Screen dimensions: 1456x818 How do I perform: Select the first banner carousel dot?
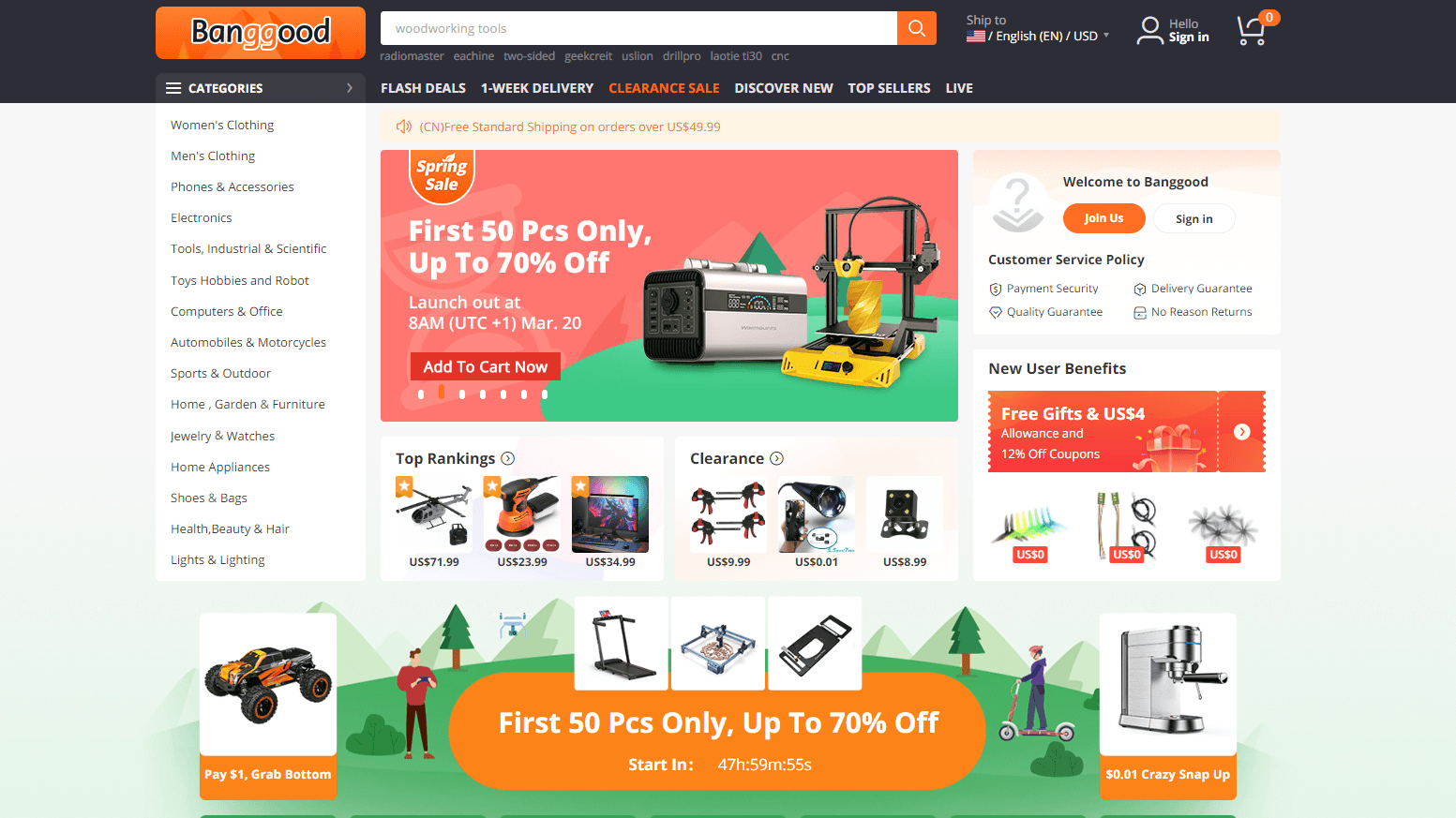point(421,394)
